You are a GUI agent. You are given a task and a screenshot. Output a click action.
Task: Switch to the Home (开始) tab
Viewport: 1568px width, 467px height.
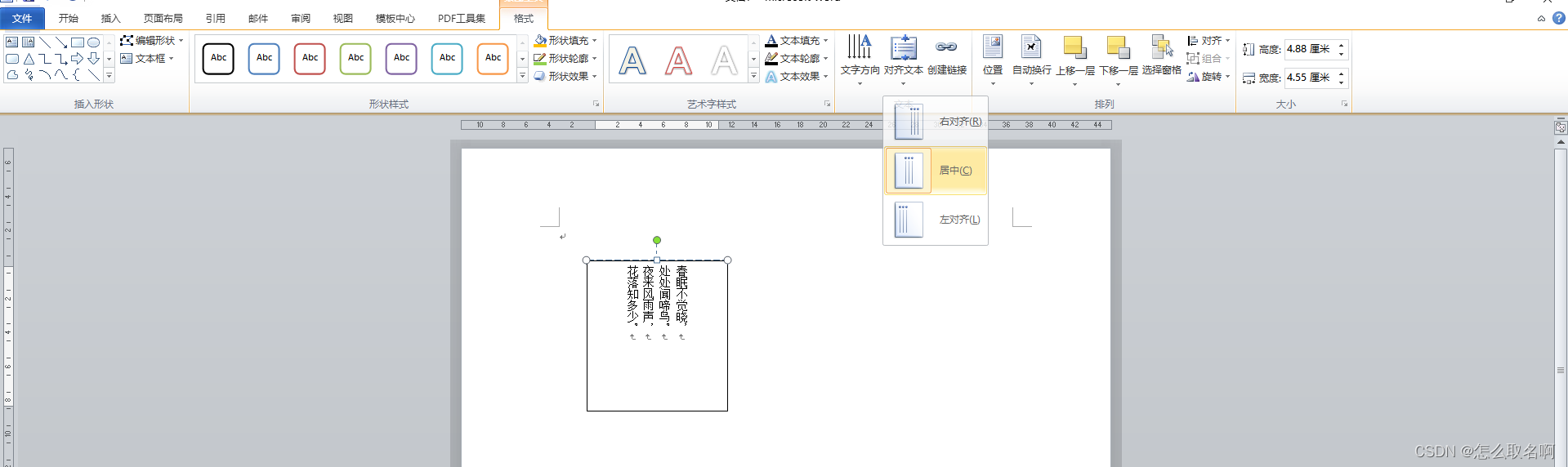pyautogui.click(x=69, y=18)
